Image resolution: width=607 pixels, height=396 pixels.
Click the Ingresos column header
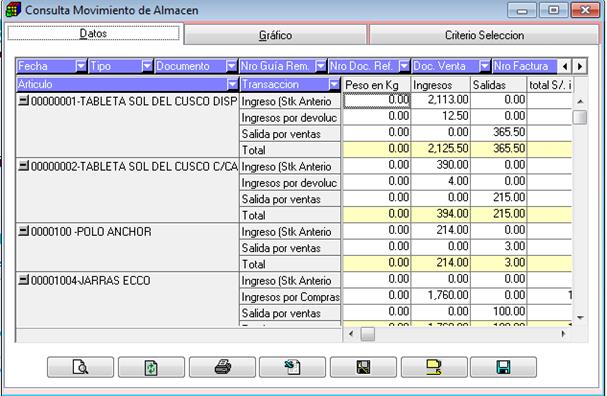click(441, 85)
